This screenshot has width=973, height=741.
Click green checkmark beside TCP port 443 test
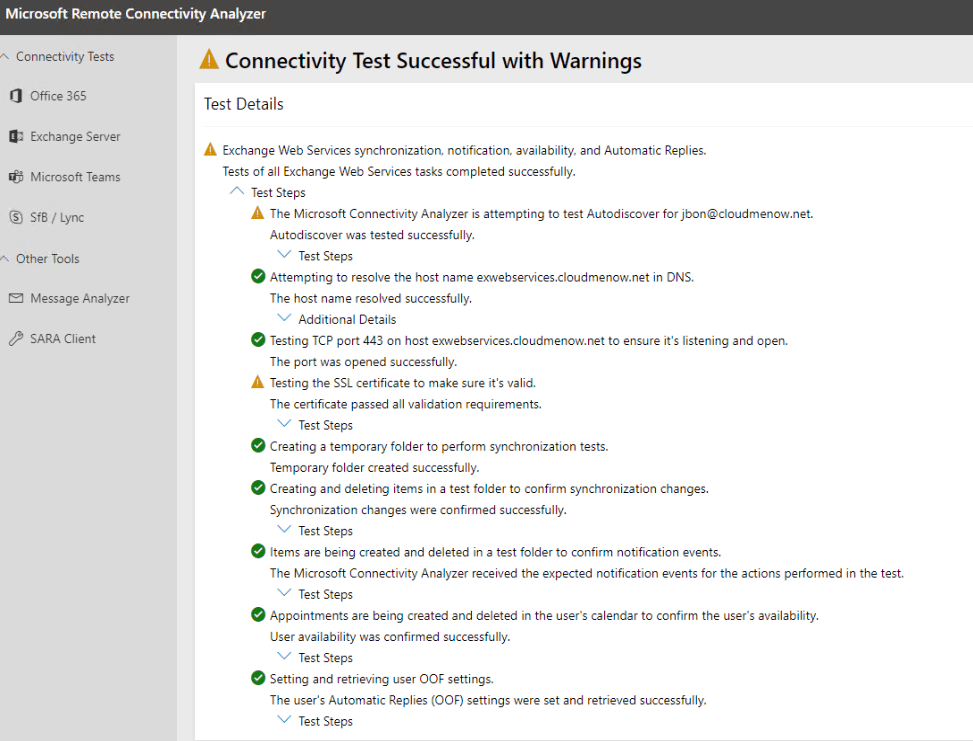click(258, 341)
